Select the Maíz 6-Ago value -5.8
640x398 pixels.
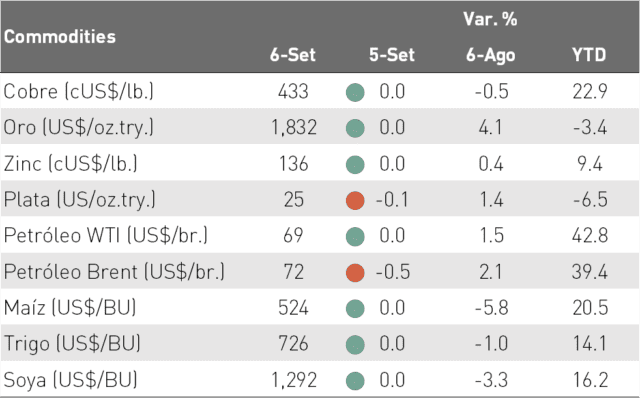(x=491, y=308)
